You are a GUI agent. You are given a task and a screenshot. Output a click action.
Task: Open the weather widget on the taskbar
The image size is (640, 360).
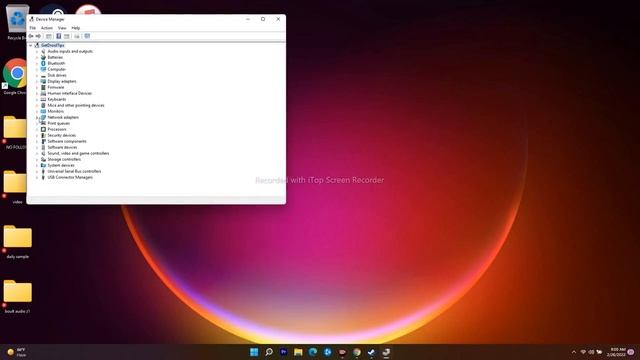(x=16, y=352)
